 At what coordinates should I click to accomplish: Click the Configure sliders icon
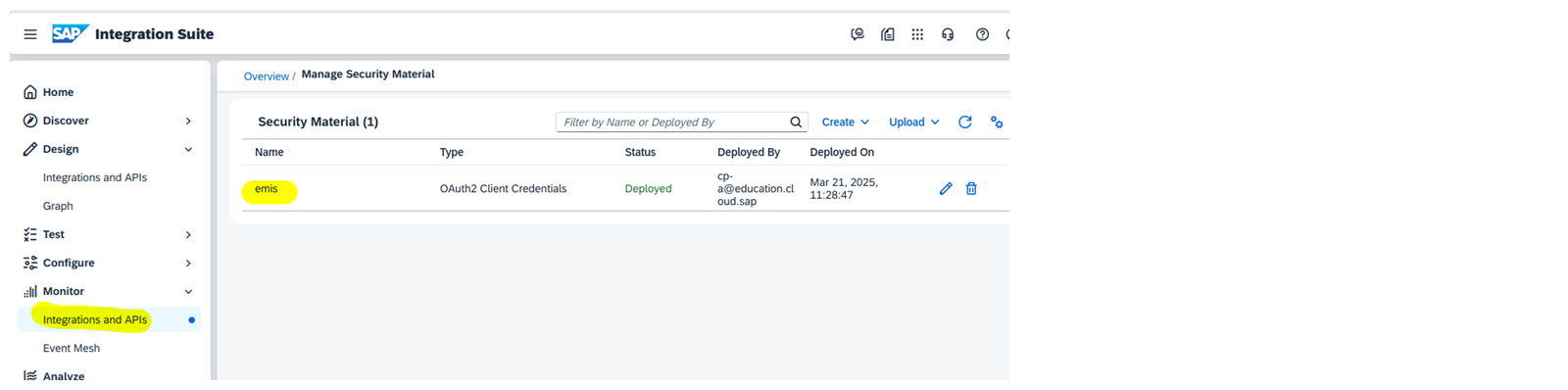coord(30,263)
